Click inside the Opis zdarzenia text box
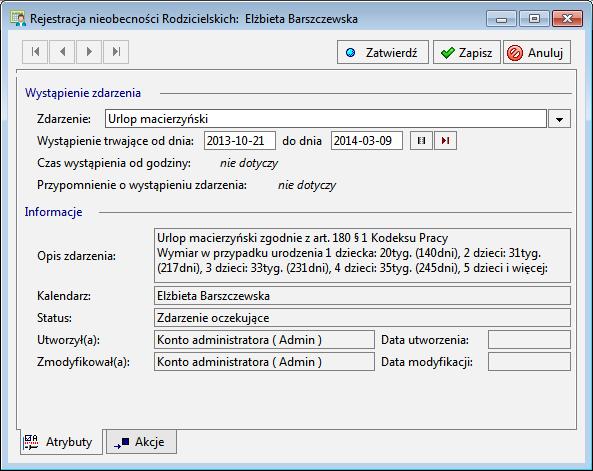Screen dimensions: 593x471 [x=362, y=255]
